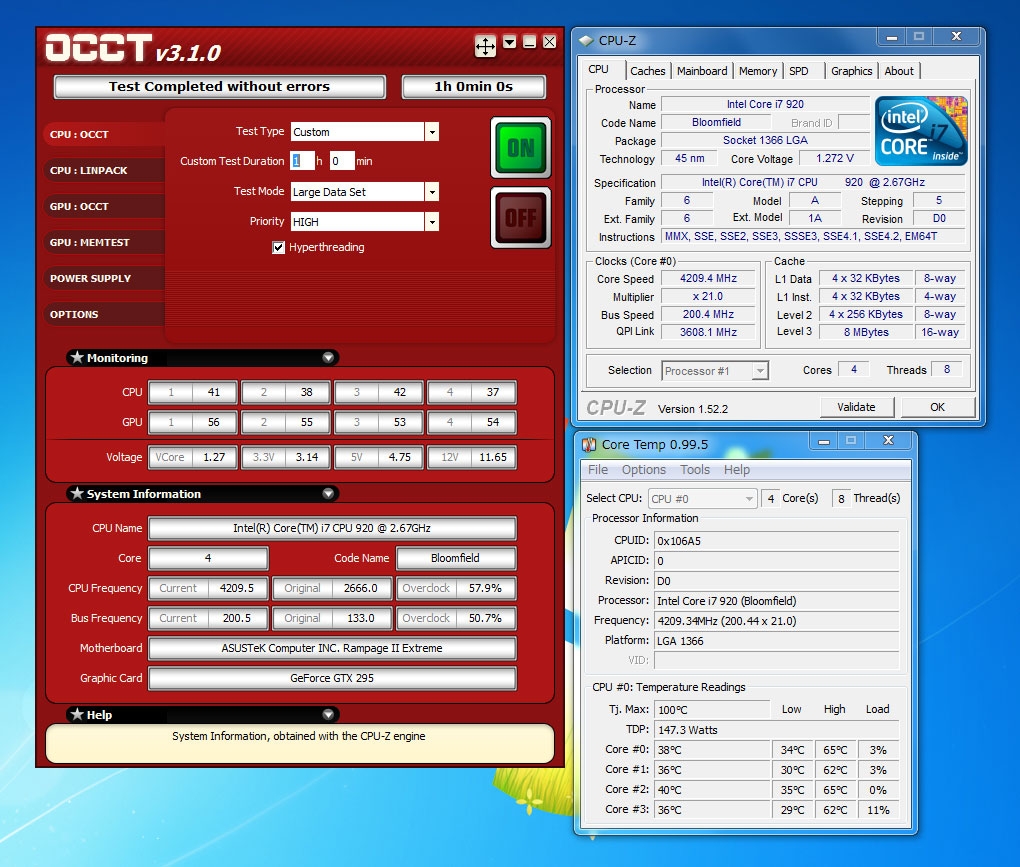This screenshot has height=867, width=1020.
Task: Select the CPU : OCCT tab
Action: [x=104, y=134]
